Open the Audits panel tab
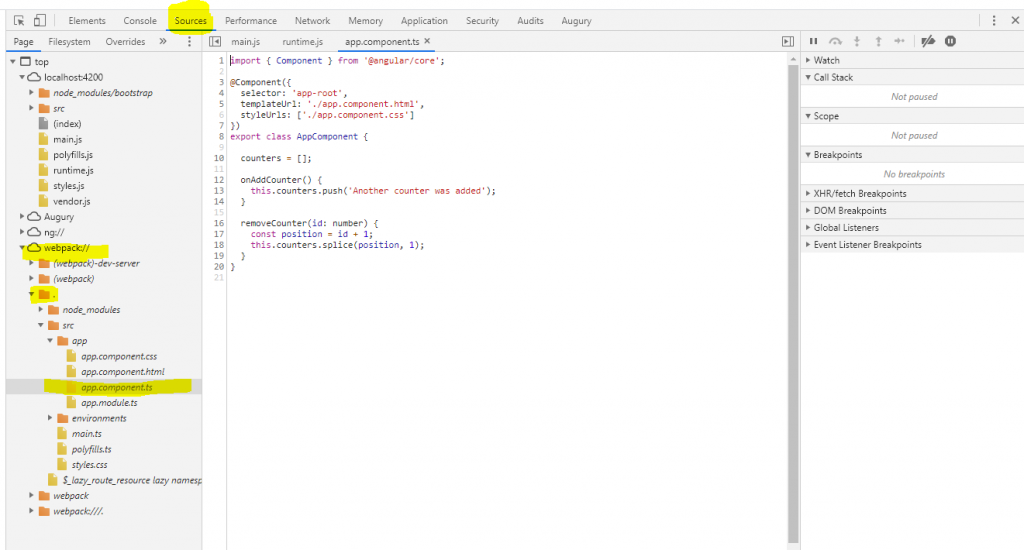Viewport: 1024px width, 550px height. click(x=530, y=21)
